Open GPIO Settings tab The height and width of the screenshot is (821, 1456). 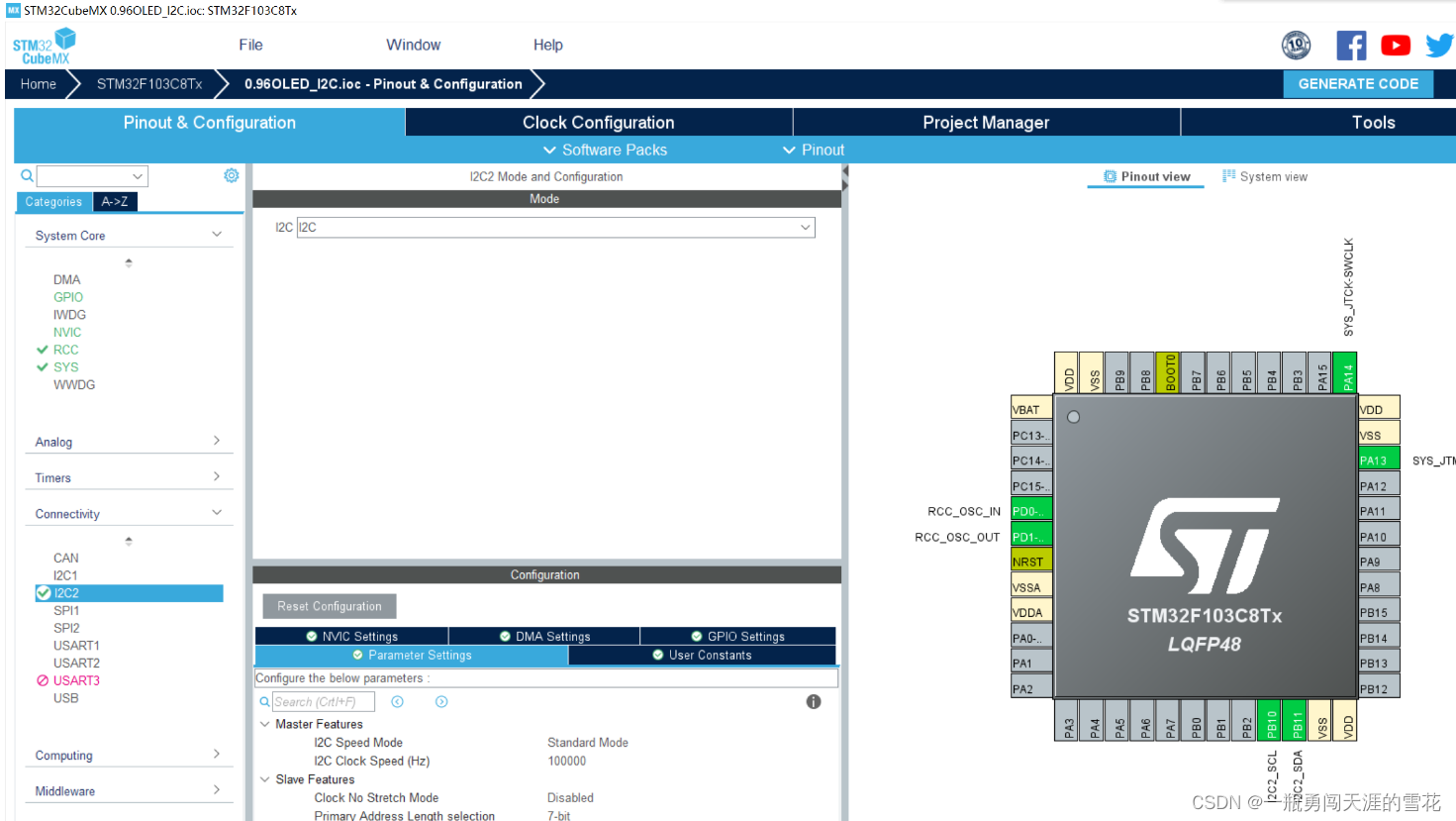(x=737, y=636)
